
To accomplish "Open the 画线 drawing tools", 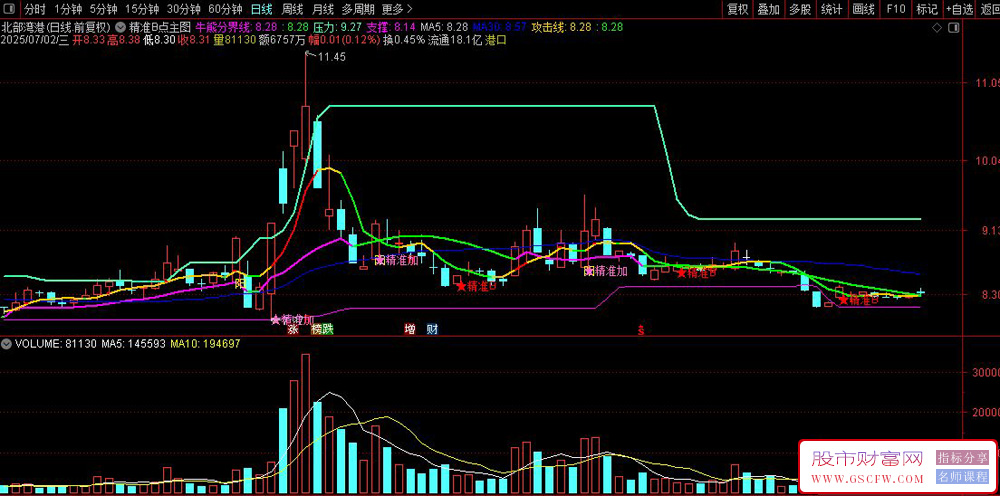I will (x=864, y=9).
